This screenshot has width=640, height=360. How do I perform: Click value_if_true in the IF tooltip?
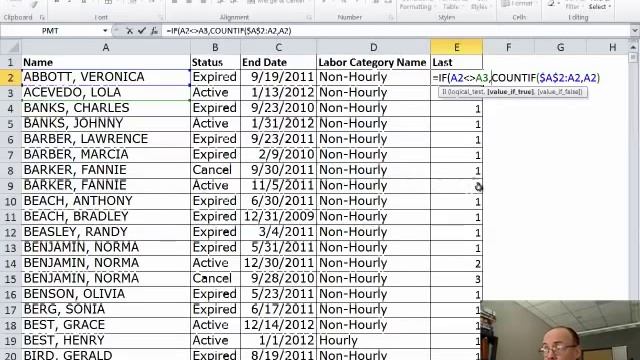coord(511,92)
